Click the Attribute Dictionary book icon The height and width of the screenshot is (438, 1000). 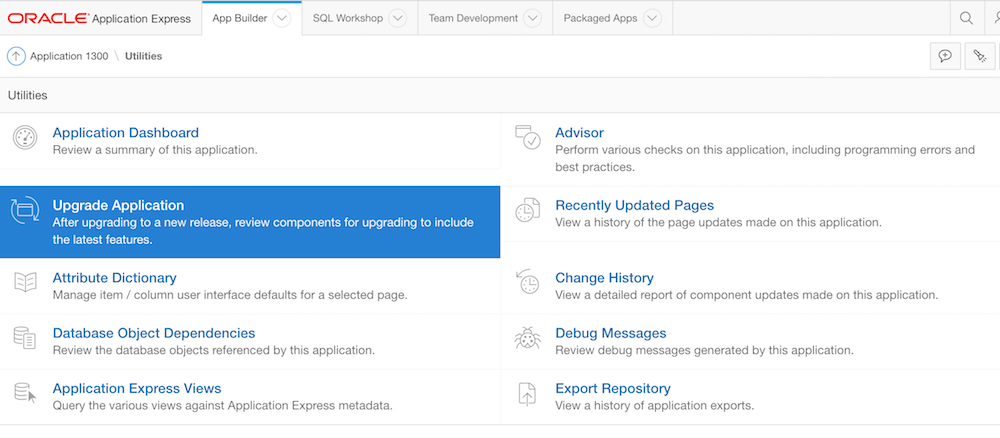click(x=25, y=282)
